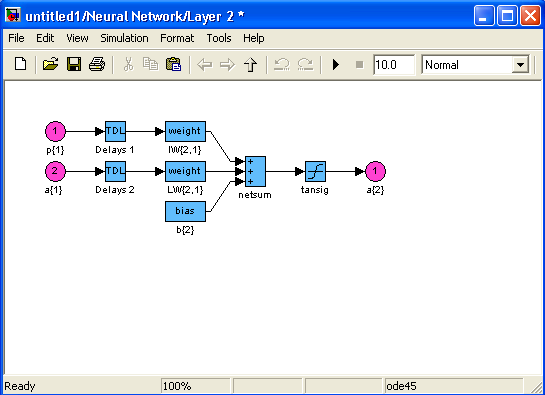Screen dimensions: 545x395
Task: Maximize the Layer 2 window
Action: pos(507,16)
